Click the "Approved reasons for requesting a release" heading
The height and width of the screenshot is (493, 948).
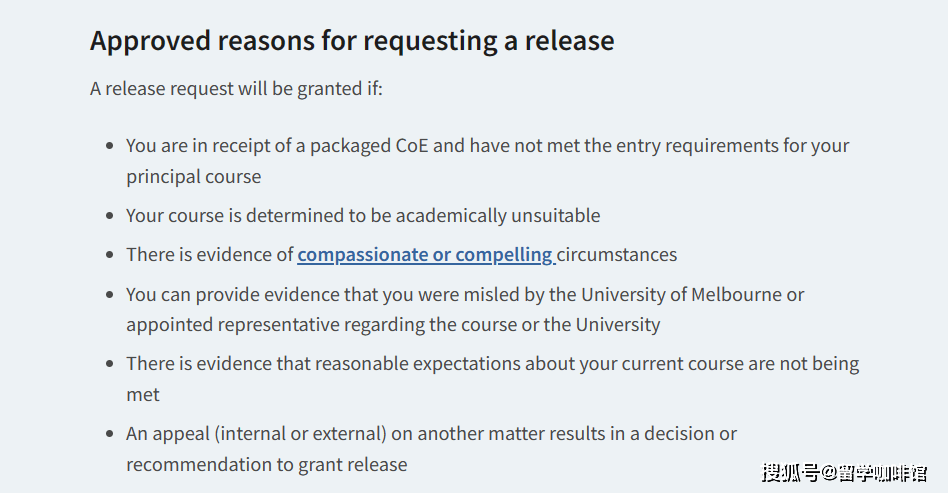click(x=352, y=41)
